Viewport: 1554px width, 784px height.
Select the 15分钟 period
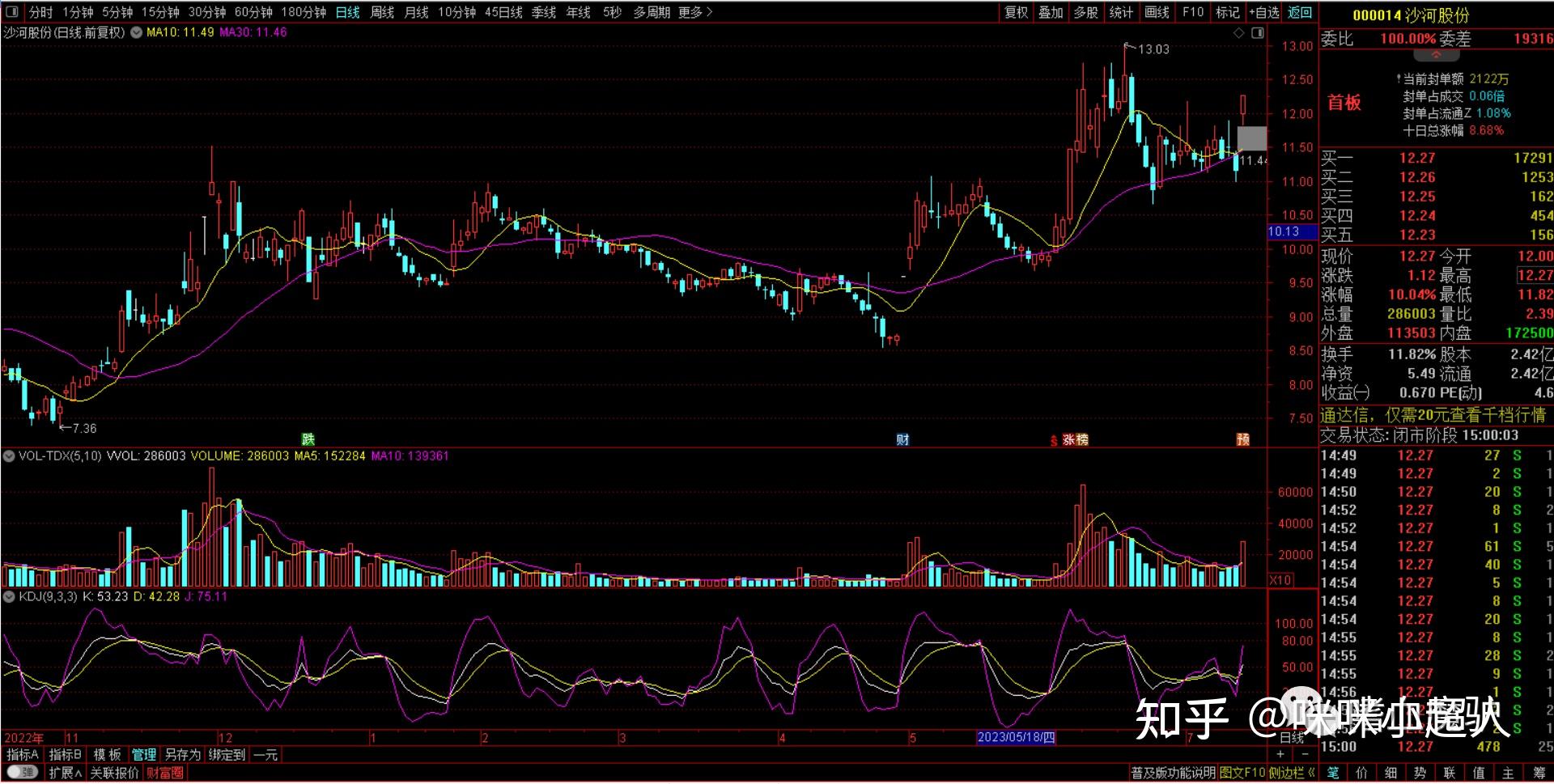[160, 12]
